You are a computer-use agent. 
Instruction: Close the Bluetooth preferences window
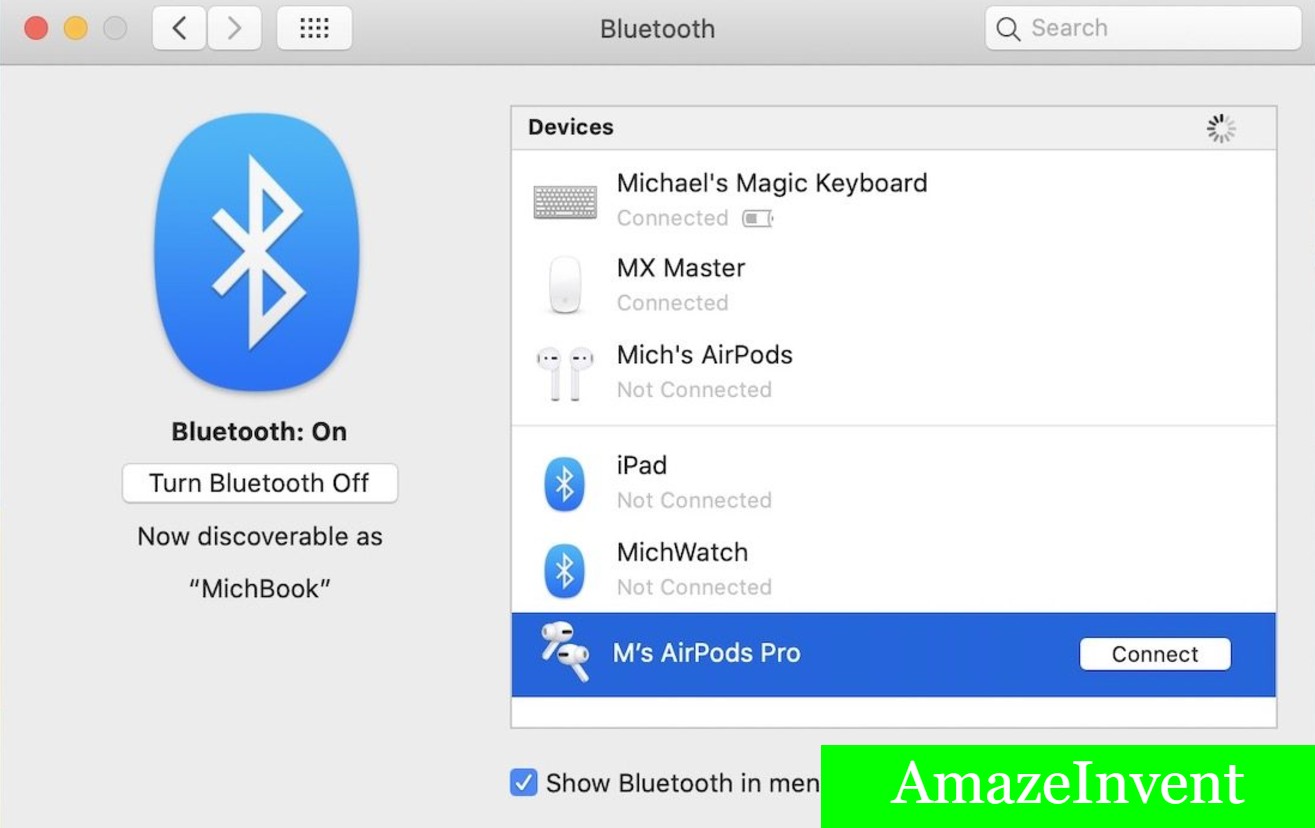pos(36,28)
